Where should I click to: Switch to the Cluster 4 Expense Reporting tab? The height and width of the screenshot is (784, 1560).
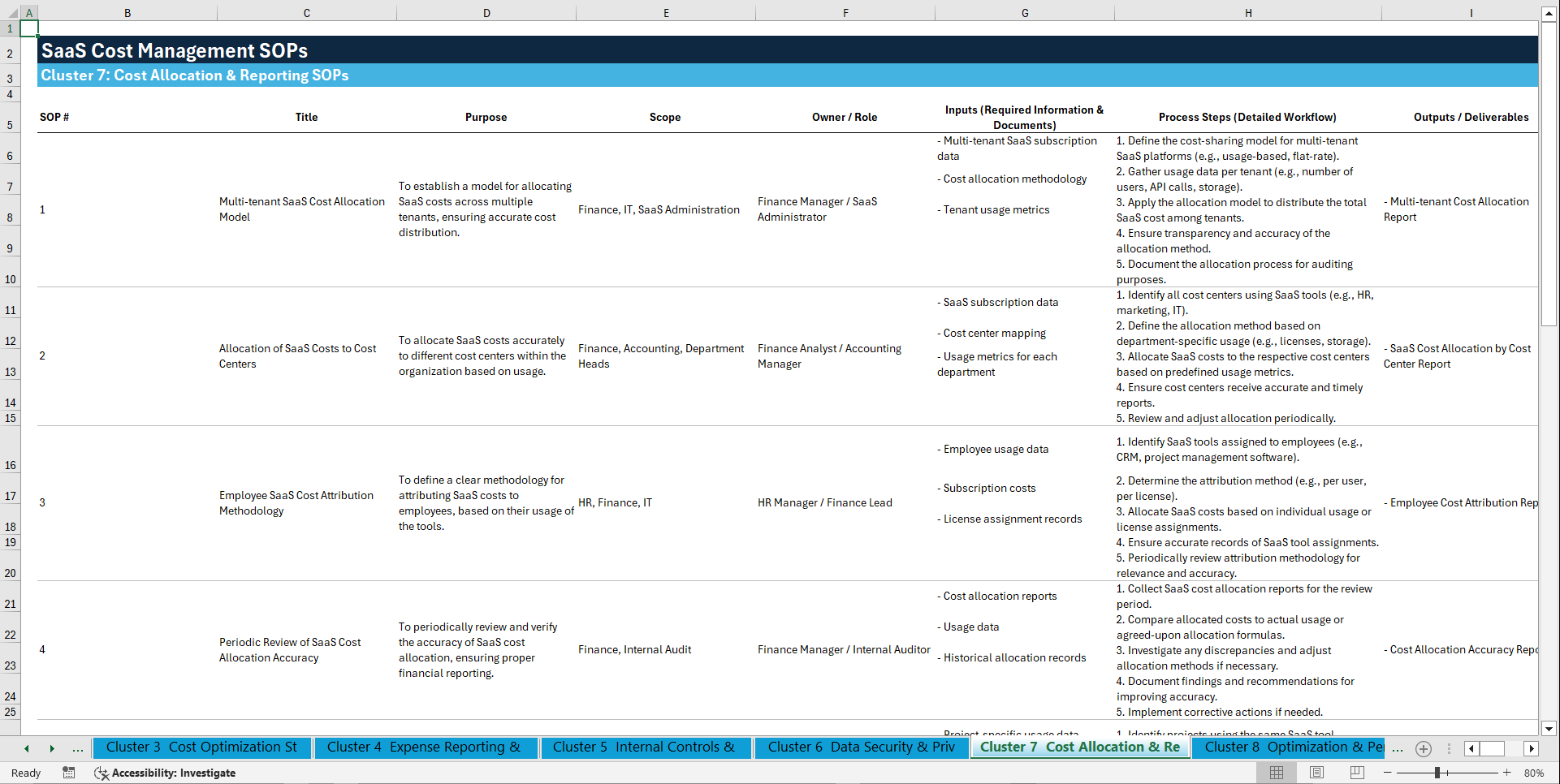click(x=426, y=747)
